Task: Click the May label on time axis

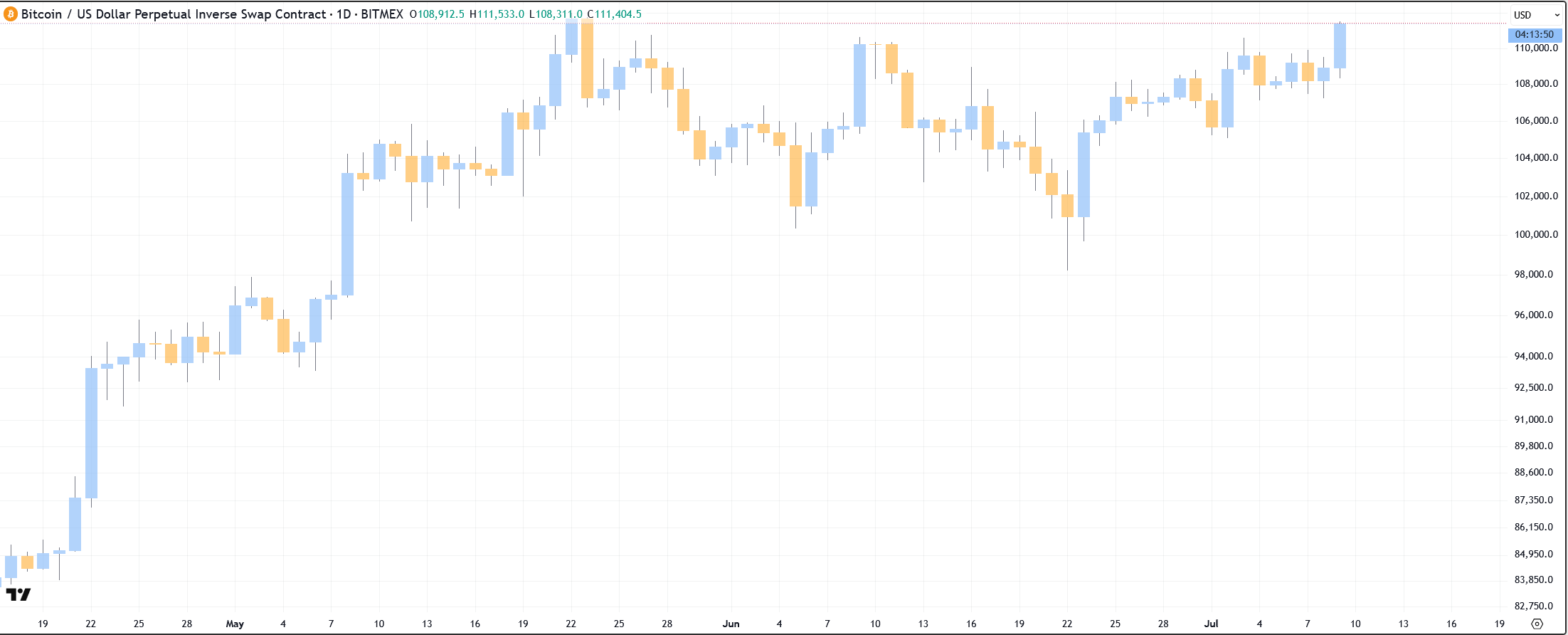Action: [x=235, y=624]
